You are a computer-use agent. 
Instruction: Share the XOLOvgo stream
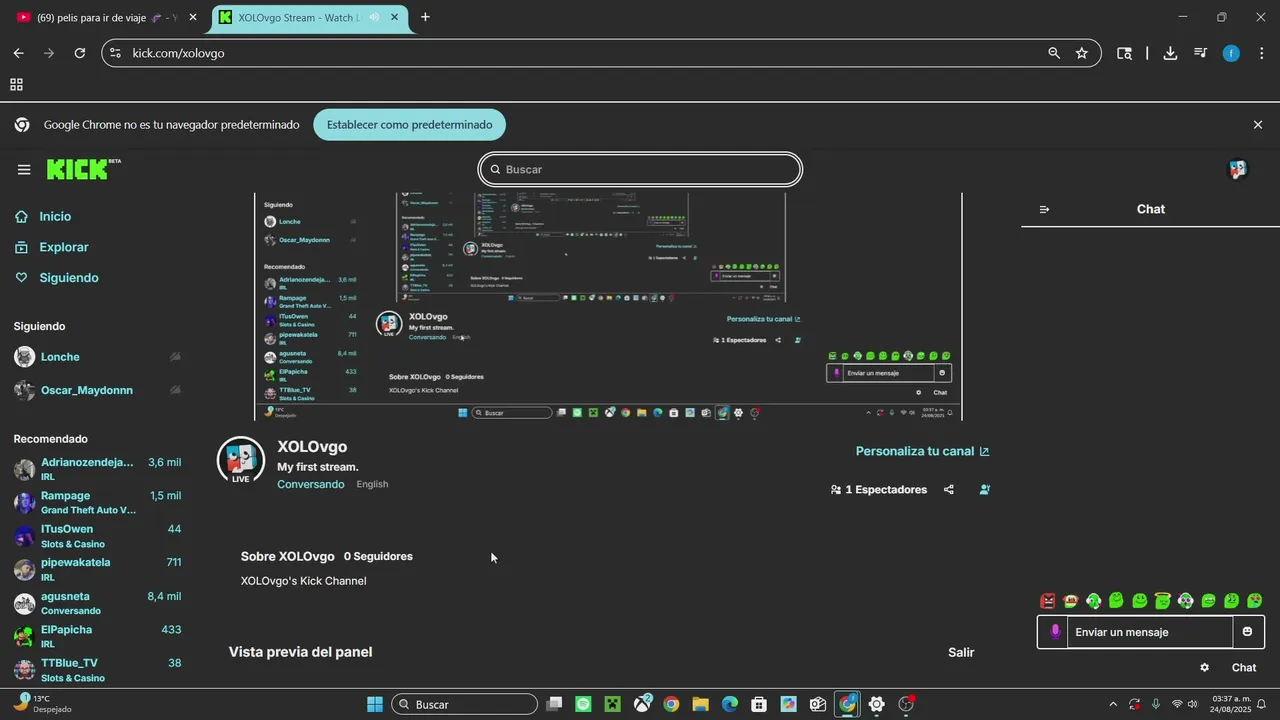[x=948, y=490]
